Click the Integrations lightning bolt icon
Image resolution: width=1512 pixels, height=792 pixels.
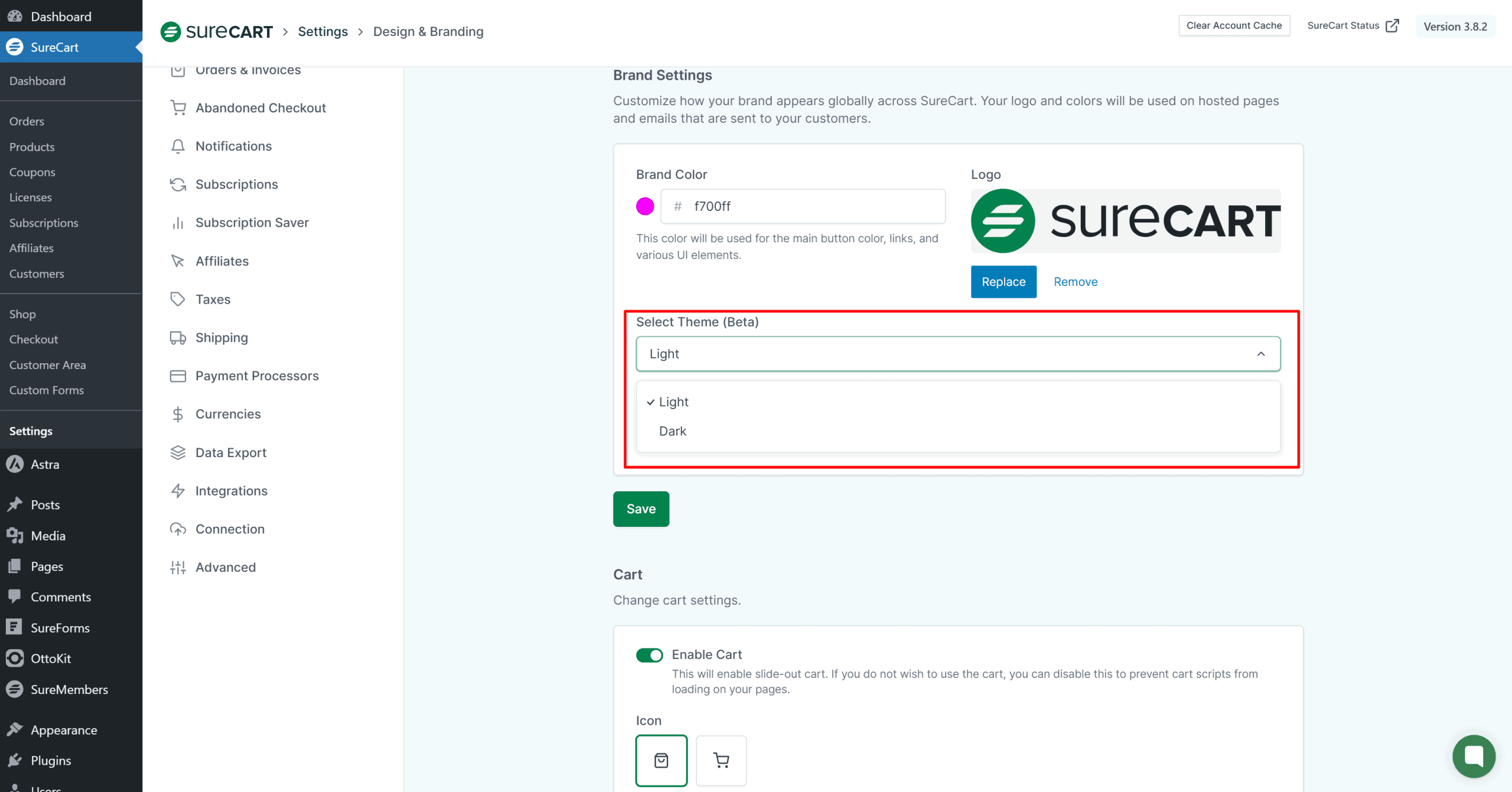click(x=178, y=491)
